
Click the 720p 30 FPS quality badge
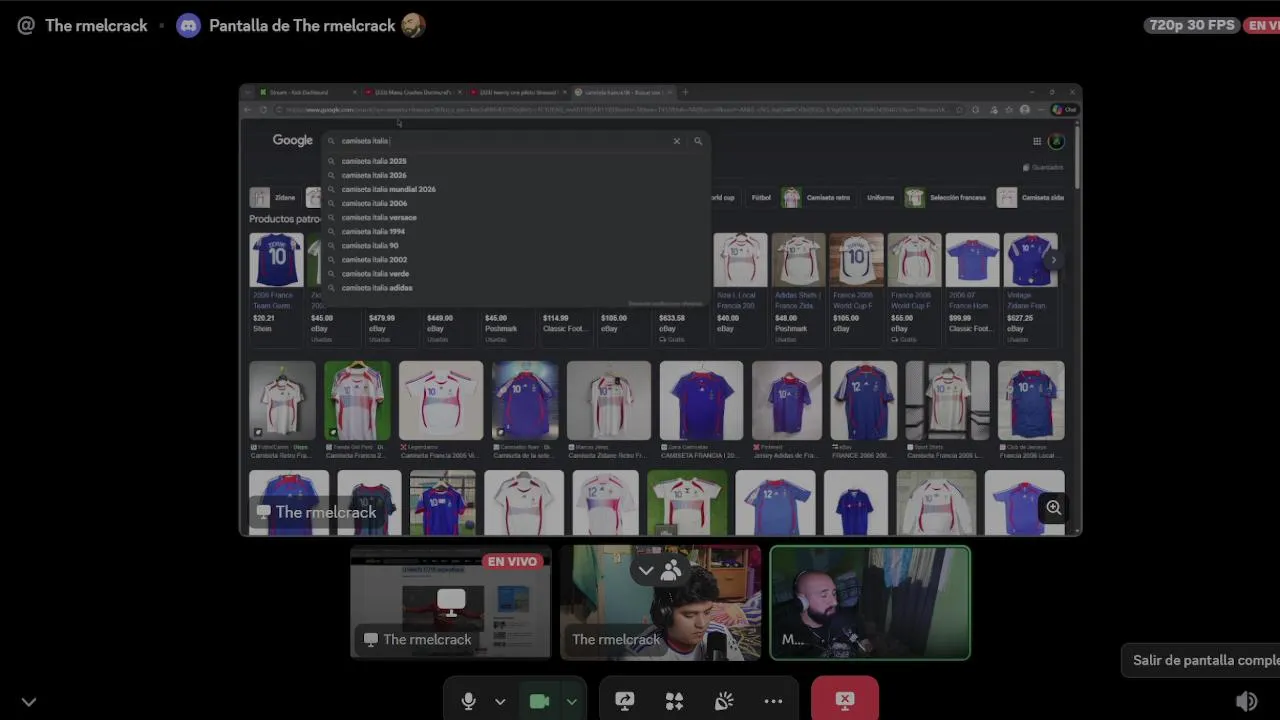1192,25
